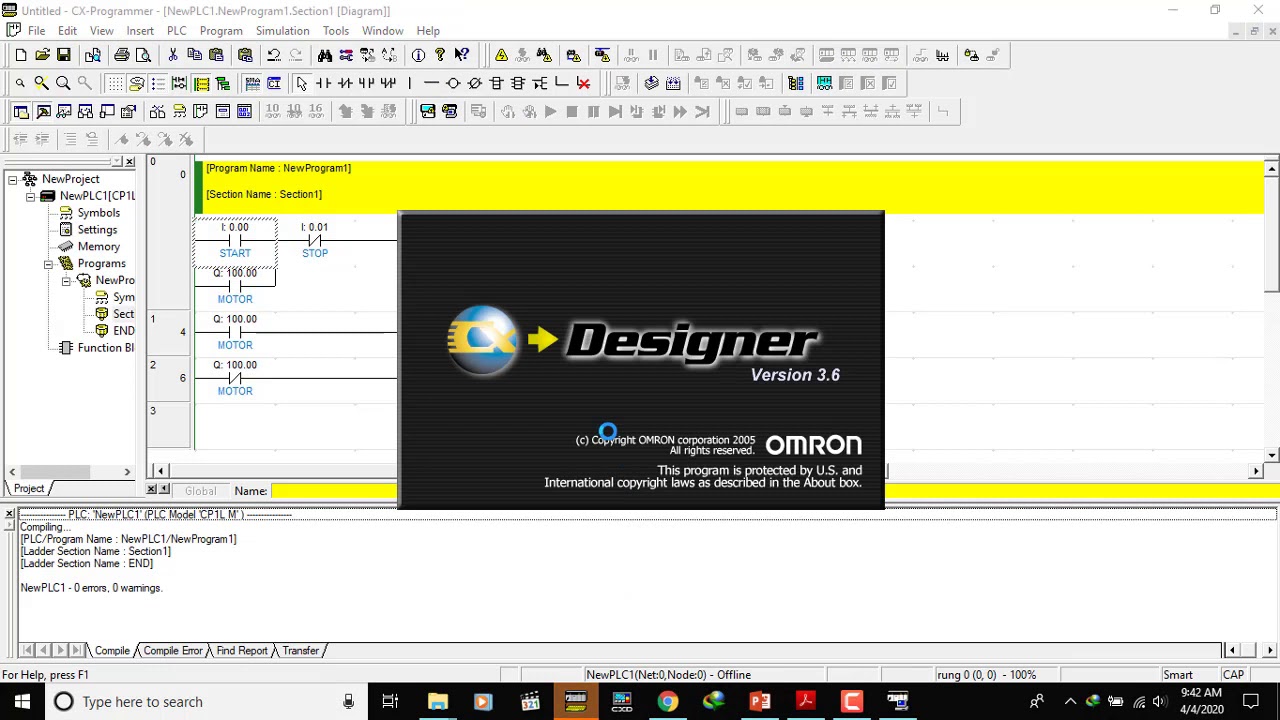Screen dimensions: 1280x720
Task: Switch to the Compile Error tab
Action: (173, 651)
